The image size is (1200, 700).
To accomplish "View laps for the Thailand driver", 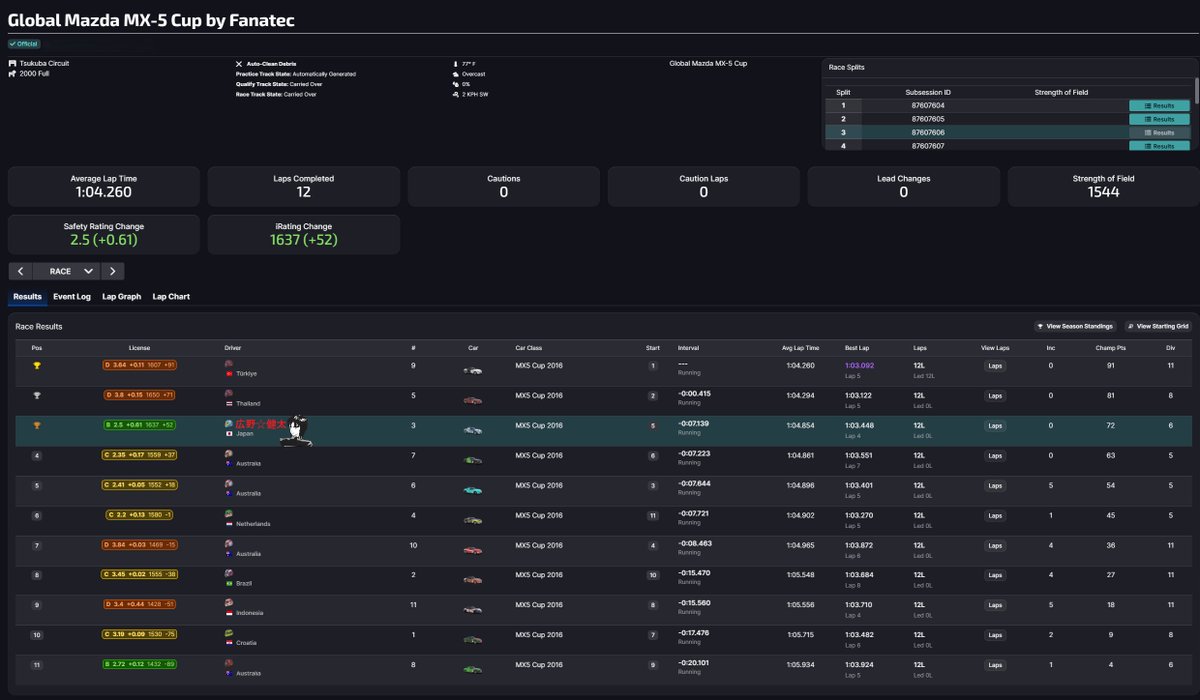I will pos(995,396).
